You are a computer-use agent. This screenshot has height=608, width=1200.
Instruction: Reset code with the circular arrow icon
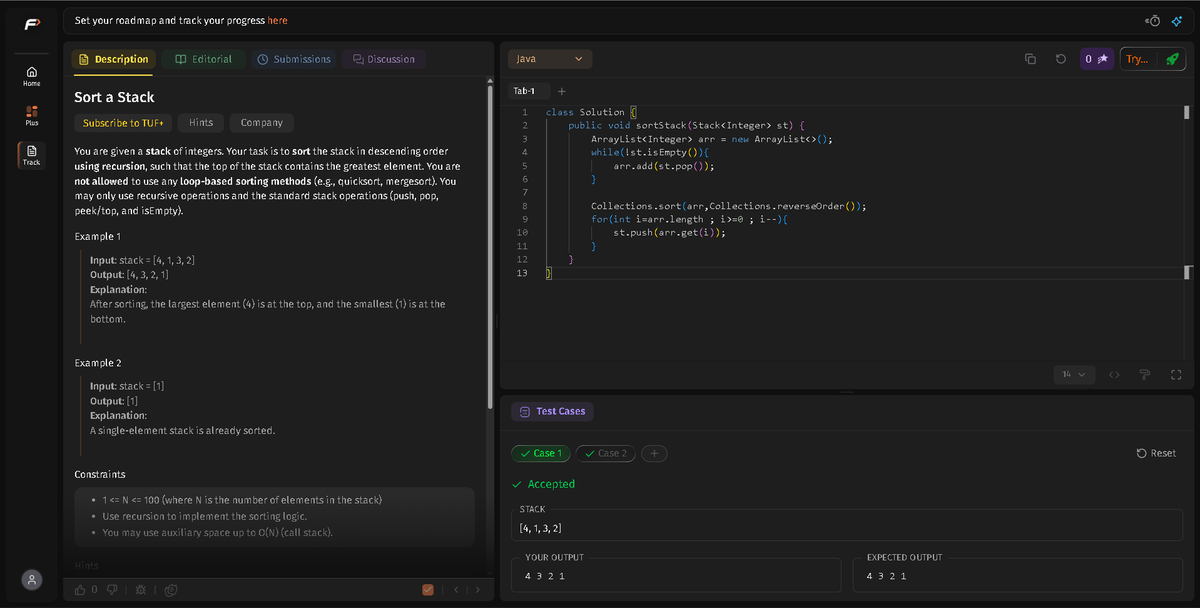coord(1060,59)
